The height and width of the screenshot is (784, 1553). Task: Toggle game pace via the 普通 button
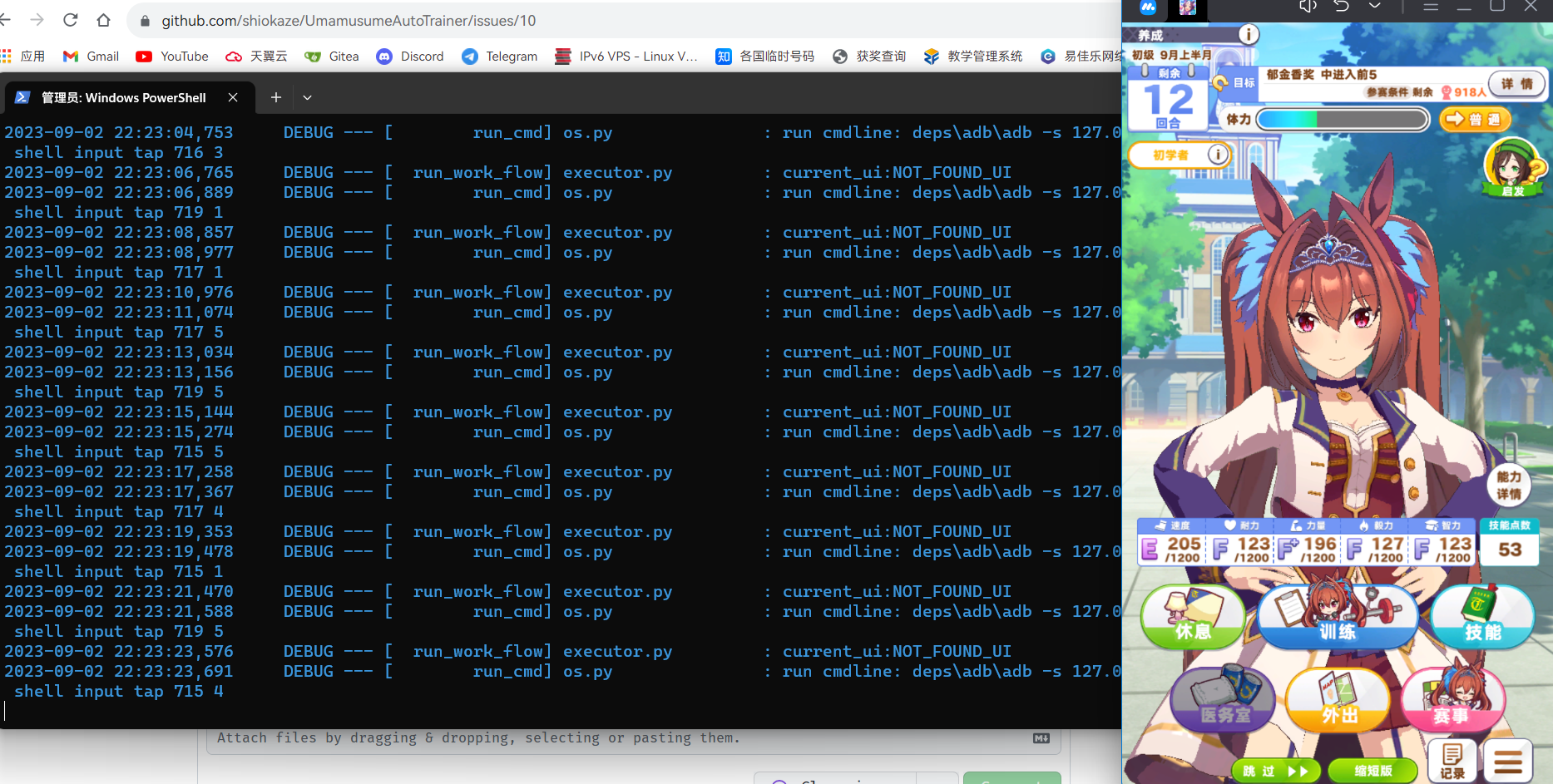click(1475, 119)
